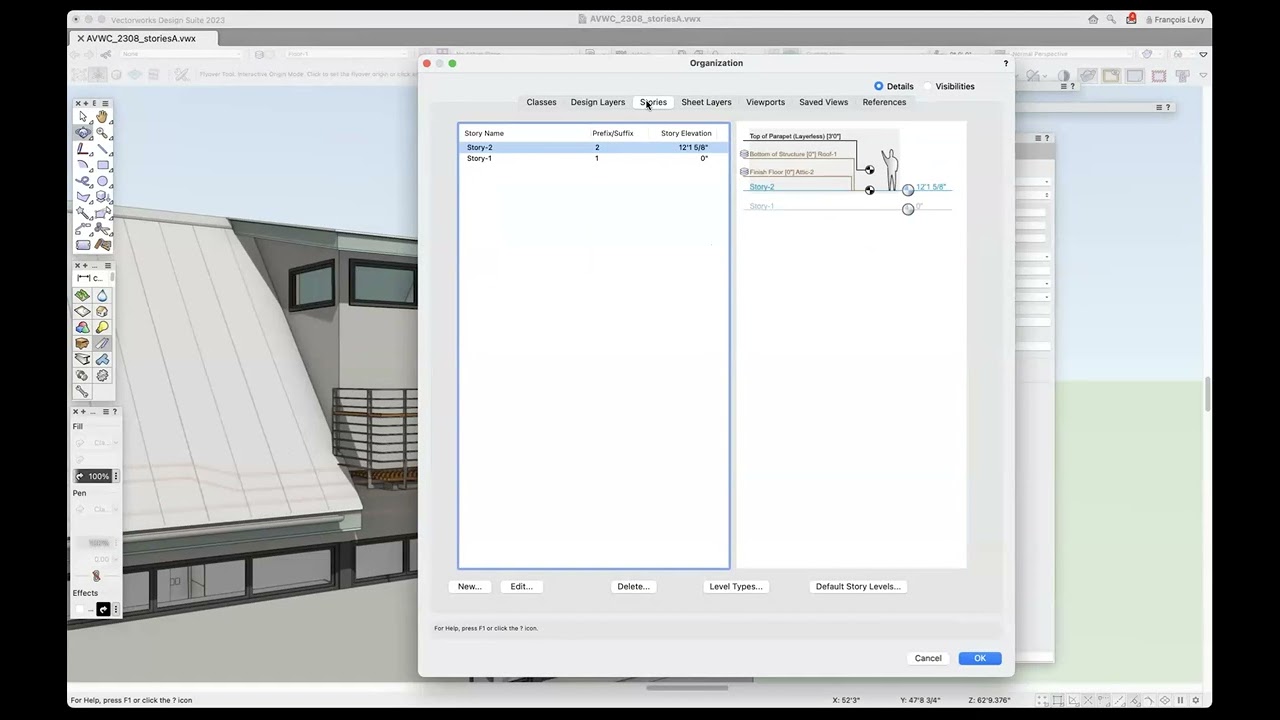Viewport: 1280px width, 720px height.
Task: Switch to the References tab
Action: pos(884,102)
